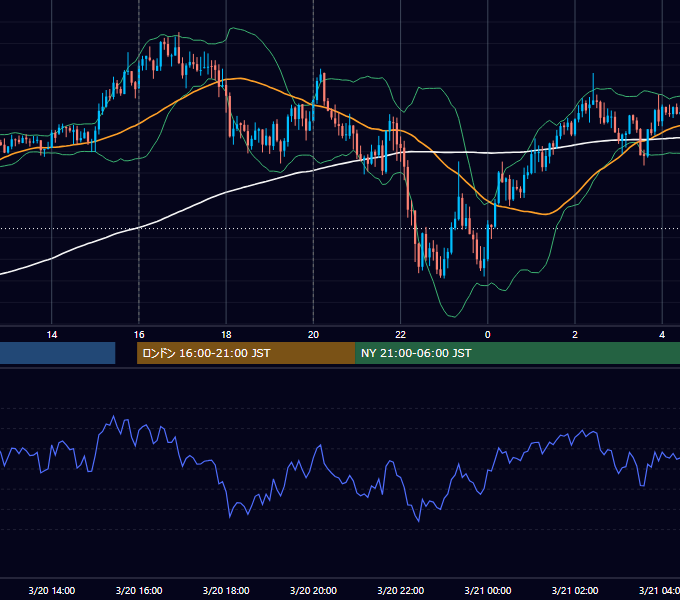Select the 20 hour axis label

[x=313, y=335]
